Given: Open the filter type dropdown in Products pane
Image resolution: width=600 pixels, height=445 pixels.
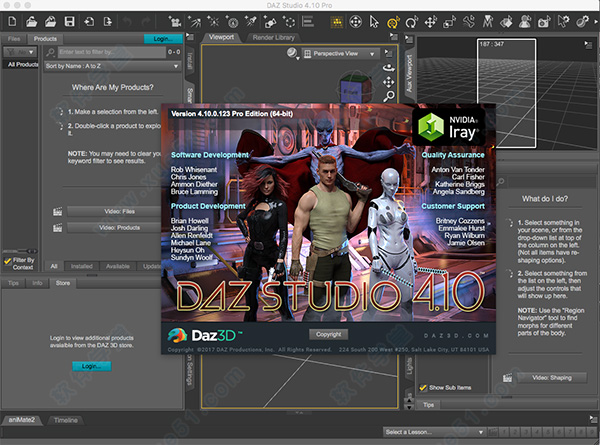Looking at the screenshot, I should [x=20, y=52].
